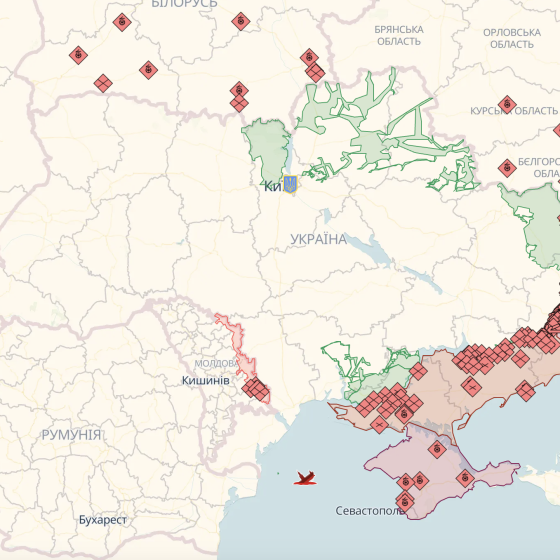The height and width of the screenshot is (560, 560).
Task: Click the sunken ship icon in Black Sea
Action: 305,478
